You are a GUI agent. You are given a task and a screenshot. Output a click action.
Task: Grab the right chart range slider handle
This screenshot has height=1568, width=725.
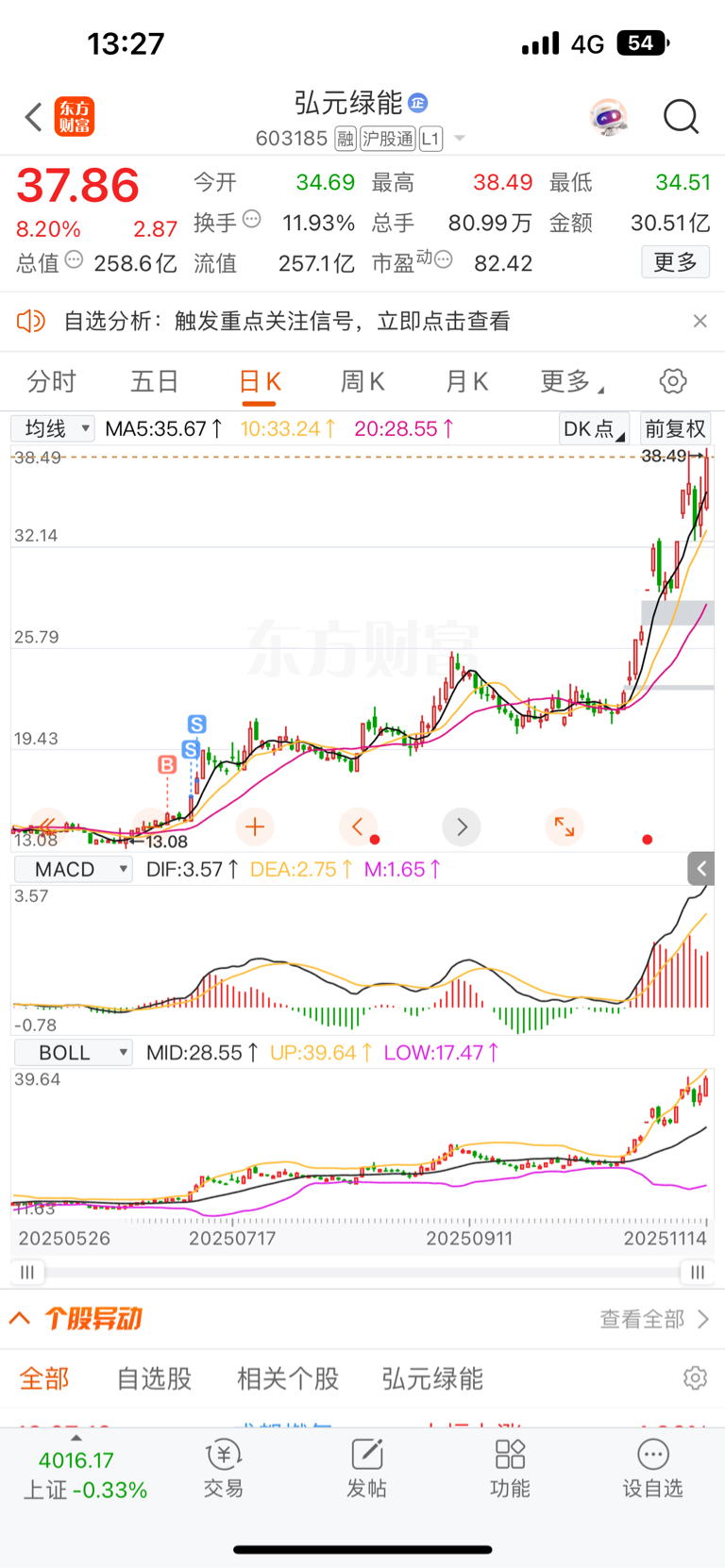(697, 1272)
